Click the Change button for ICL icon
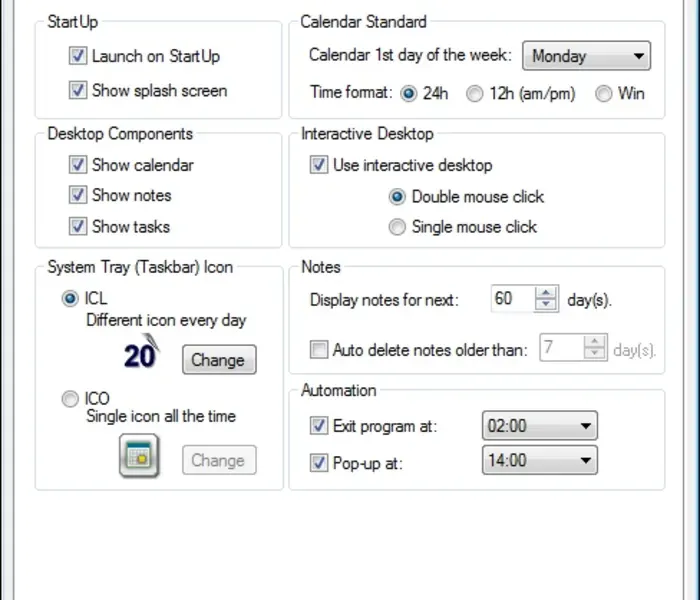Viewport: 700px width, 600px height. click(219, 360)
